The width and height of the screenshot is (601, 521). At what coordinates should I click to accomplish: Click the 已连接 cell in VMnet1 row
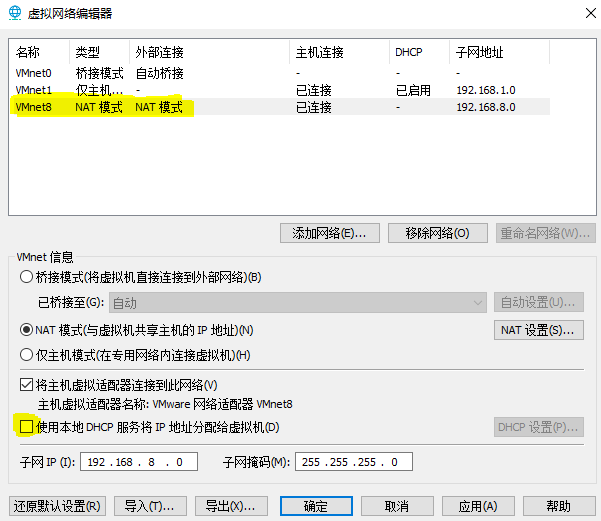pyautogui.click(x=314, y=90)
